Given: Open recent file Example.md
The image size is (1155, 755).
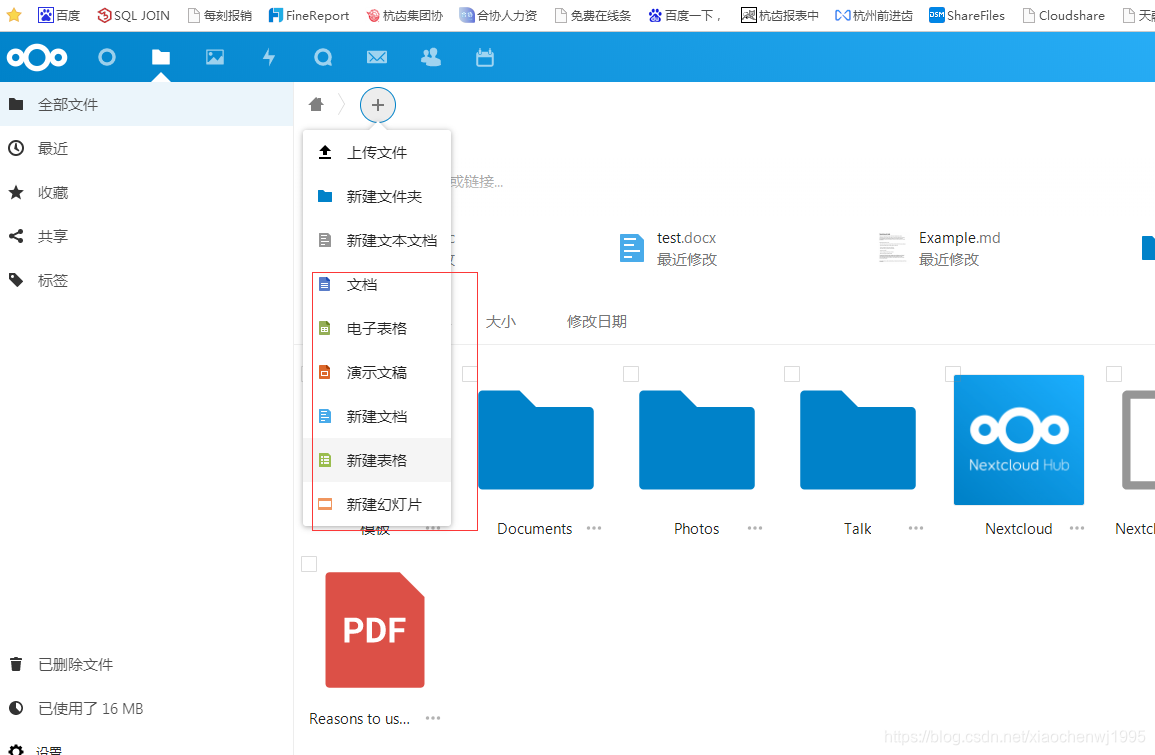Looking at the screenshot, I should point(940,249).
